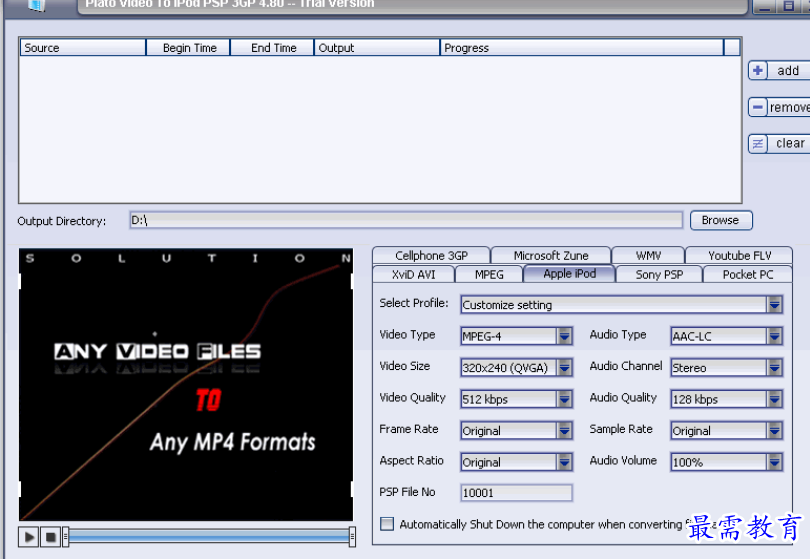Stop the preview video
810x559 pixels.
pos(51,537)
